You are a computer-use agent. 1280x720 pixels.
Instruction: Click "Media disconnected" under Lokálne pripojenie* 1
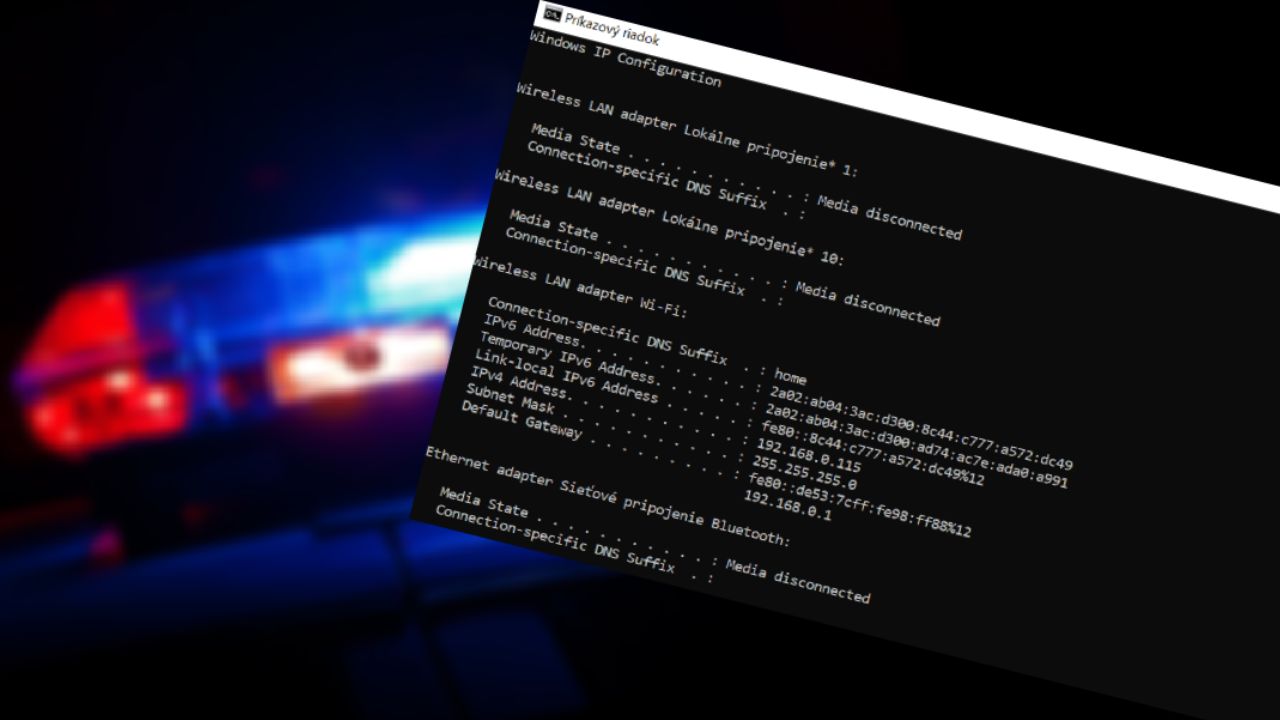pos(890,217)
